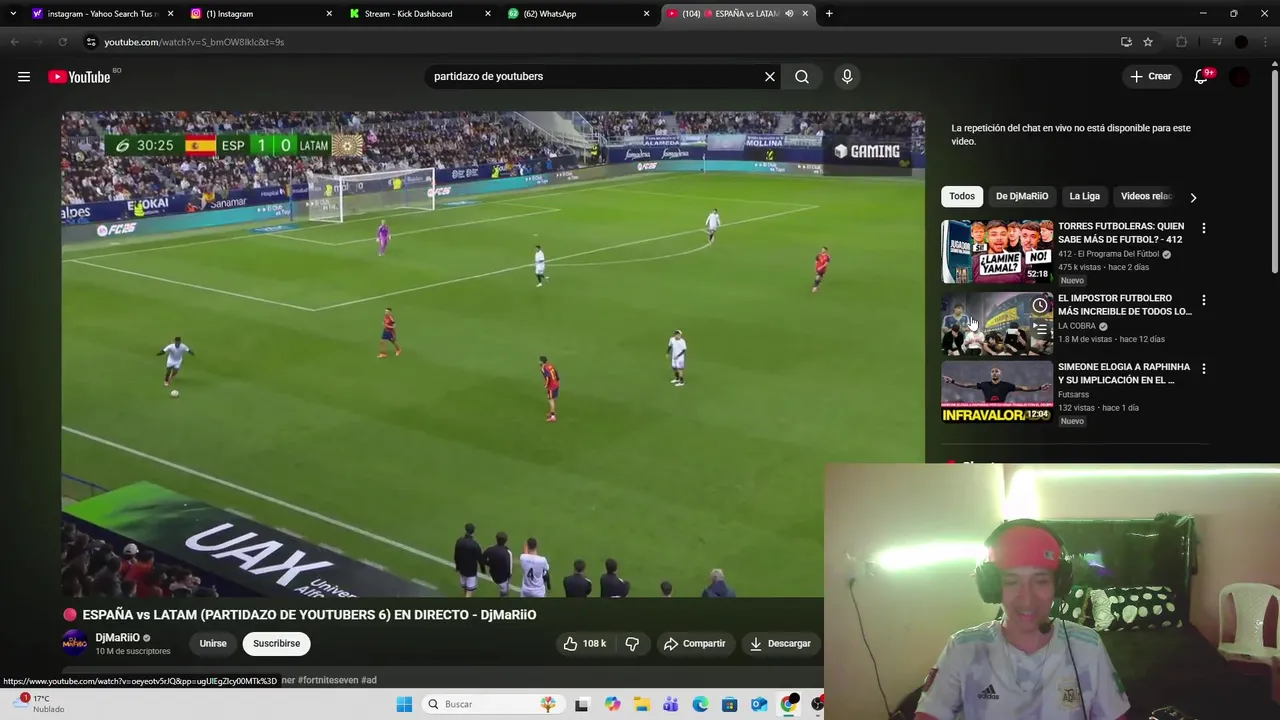Open the 412 - El Programa Del Fútbol channel
The height and width of the screenshot is (720, 1280).
(x=1108, y=254)
